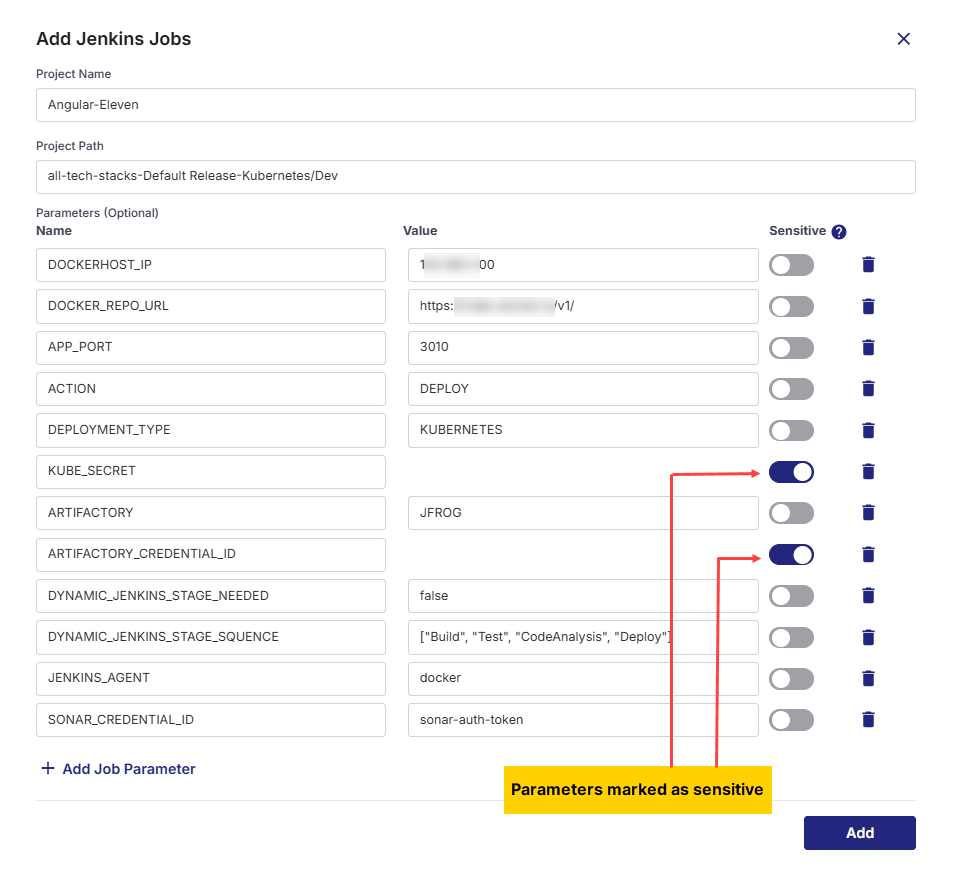Image resolution: width=958 pixels, height=878 pixels.
Task: Delete the ARTIFACTORY_CREDENTIAL_ID parameter row
Action: point(868,554)
